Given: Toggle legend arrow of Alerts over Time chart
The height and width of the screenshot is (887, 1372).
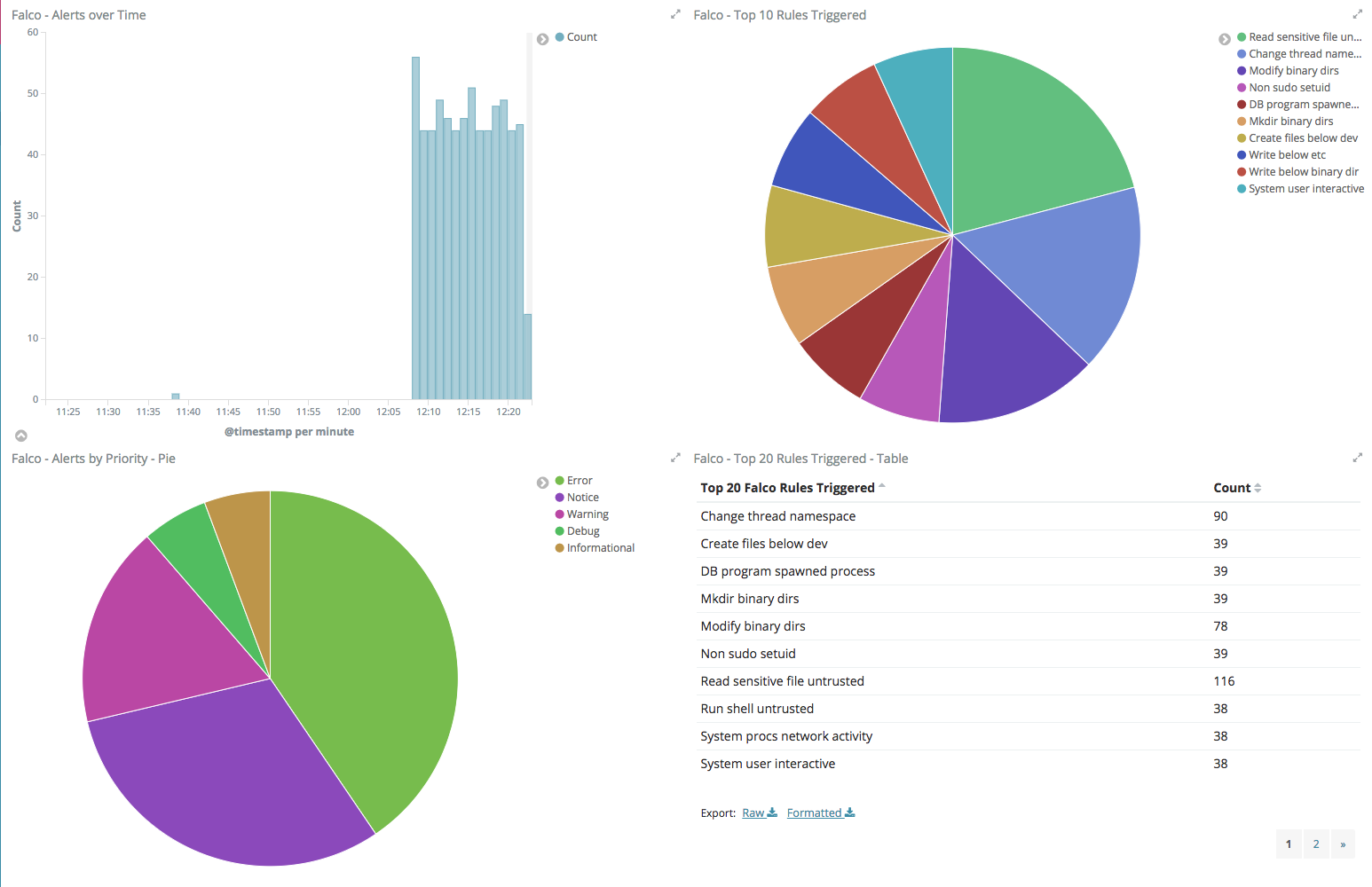Looking at the screenshot, I should pos(542,39).
